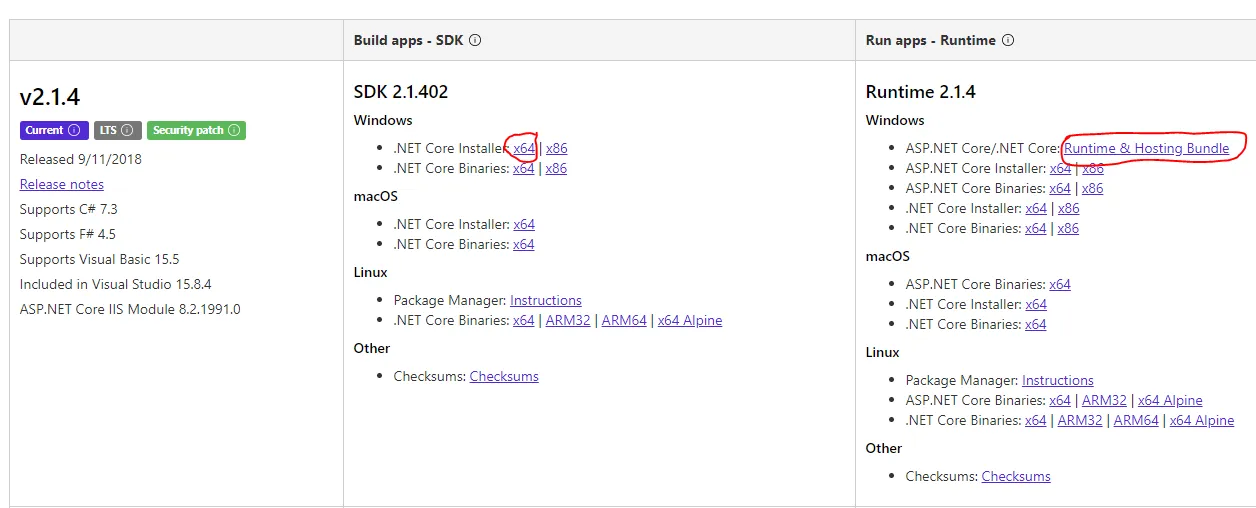This screenshot has width=1256, height=508.
Task: Download Runtime Windows .NET Core Installer x86
Action: point(1069,208)
